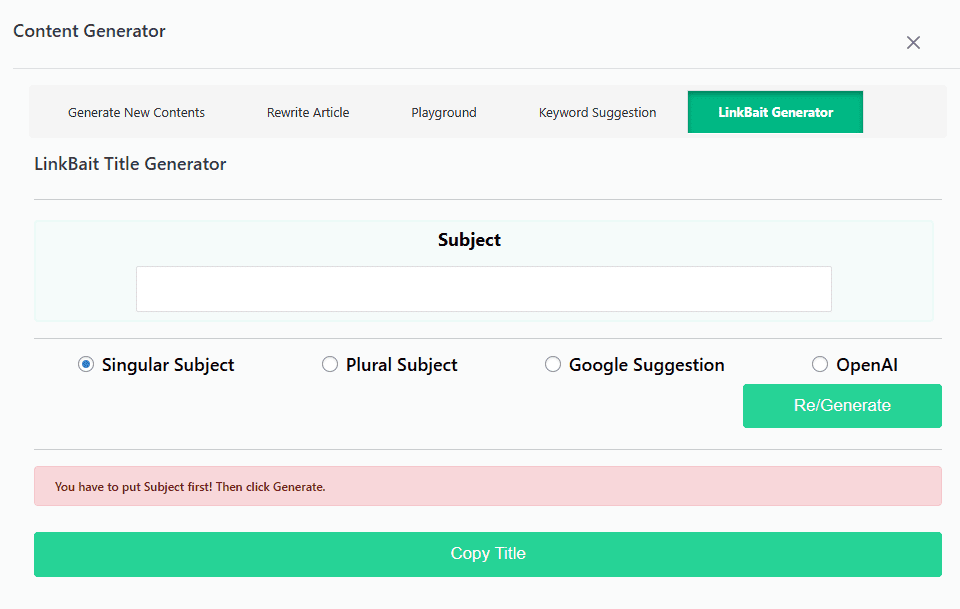Viewport: 960px width, 609px height.
Task: Click the pink Subject-first warning message
Action: pos(487,486)
